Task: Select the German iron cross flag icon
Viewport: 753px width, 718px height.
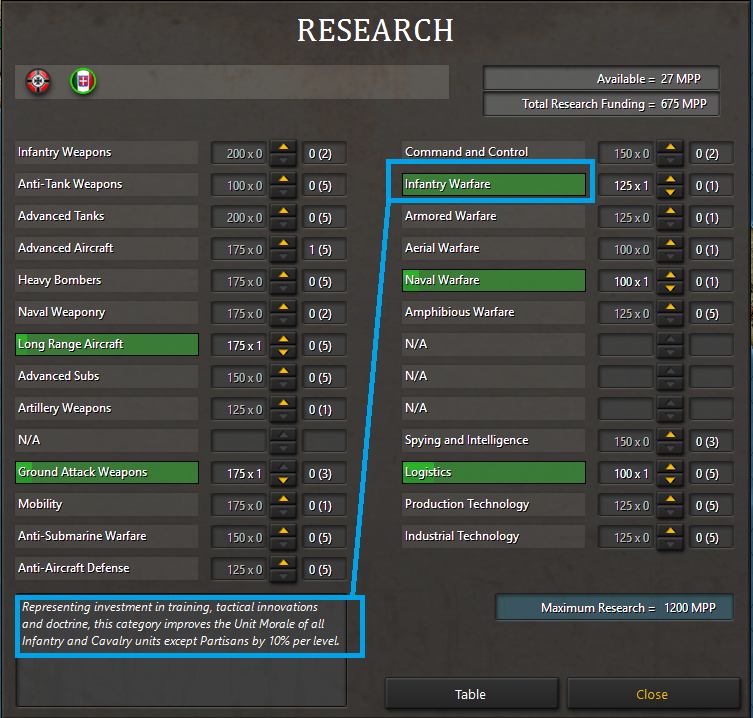Action: coord(38,81)
